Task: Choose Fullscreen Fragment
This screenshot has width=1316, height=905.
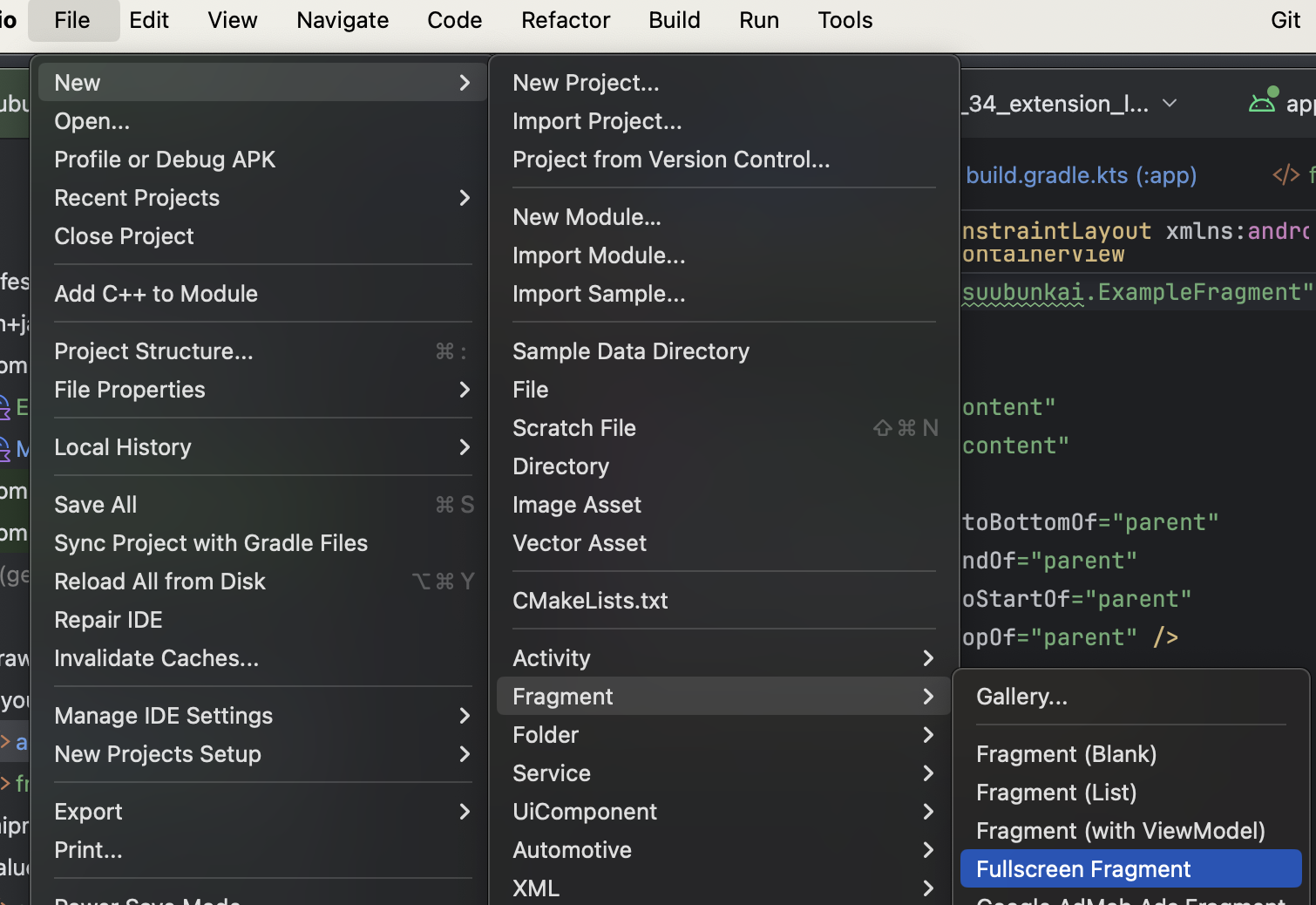Action: tap(1131, 869)
